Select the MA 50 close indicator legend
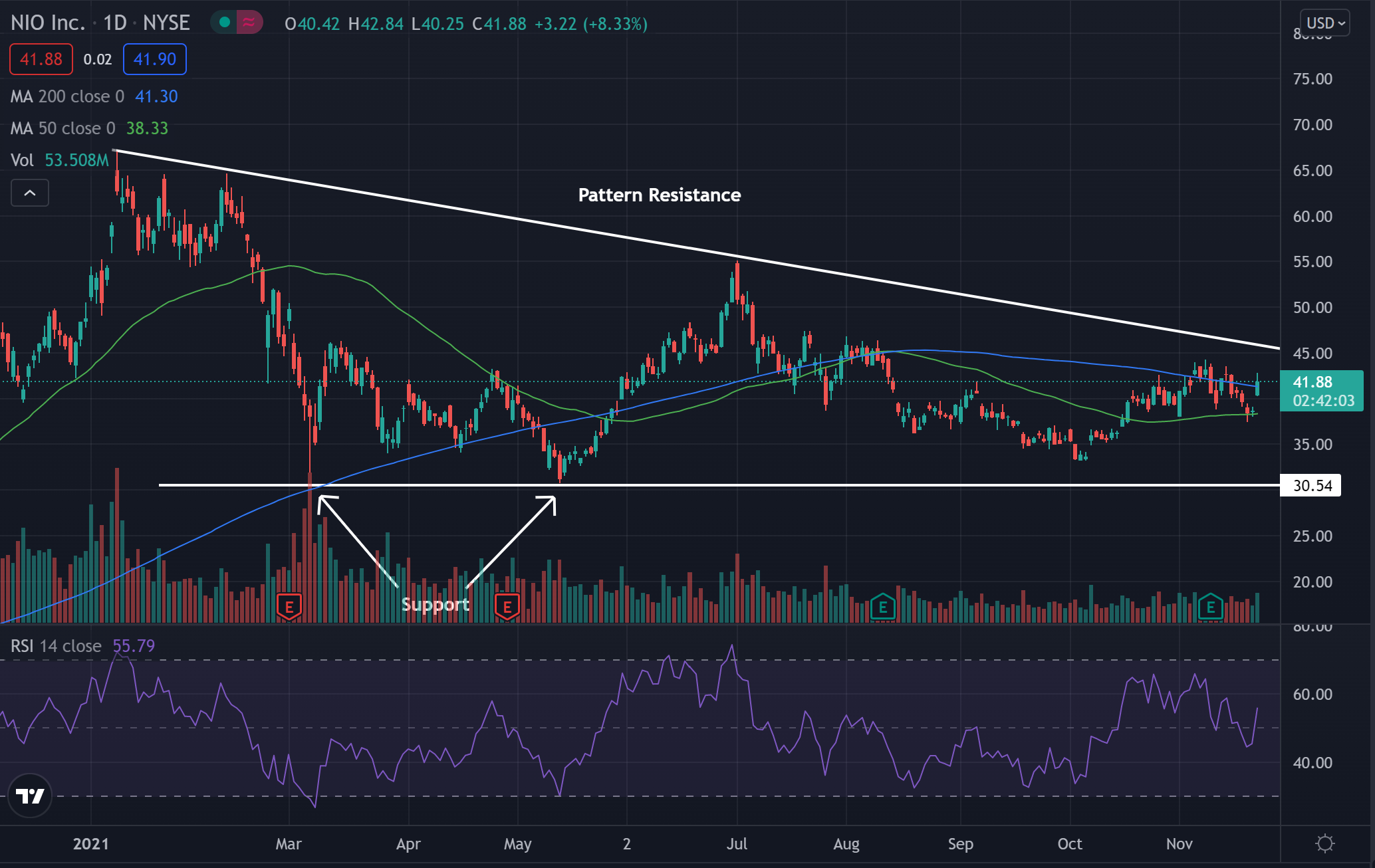The height and width of the screenshot is (868, 1375). [x=62, y=128]
